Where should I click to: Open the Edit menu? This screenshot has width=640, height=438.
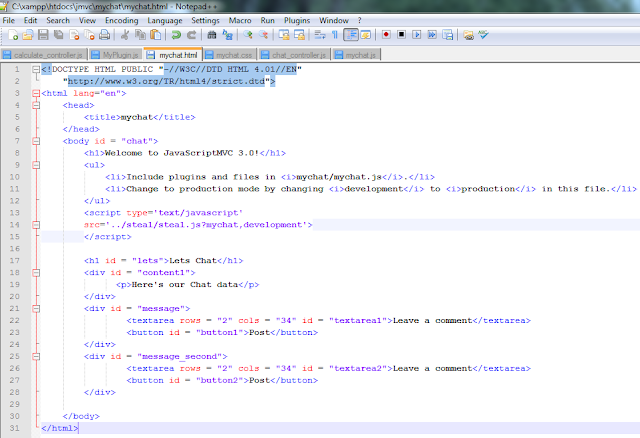(x=30, y=20)
